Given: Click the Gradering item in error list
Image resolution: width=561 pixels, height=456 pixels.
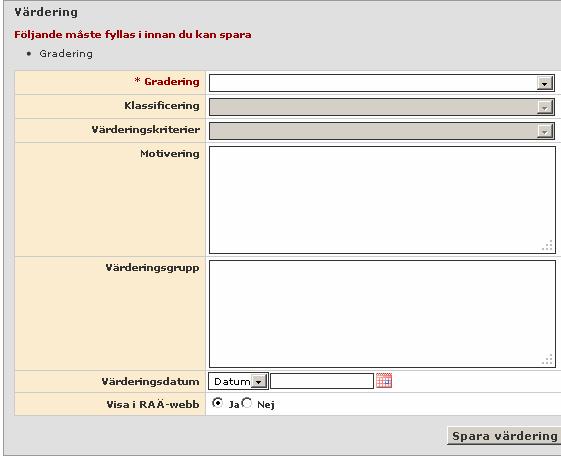Looking at the screenshot, I should click(66, 54).
